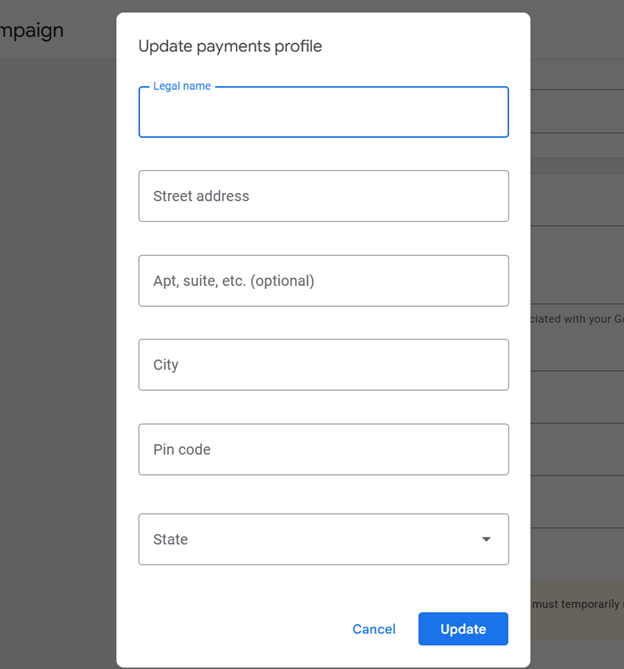Select the Pin code field

[323, 449]
